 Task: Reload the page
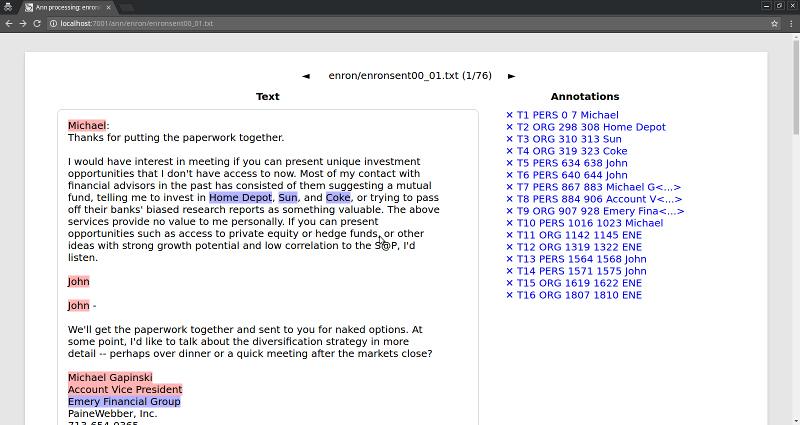pyautogui.click(x=37, y=23)
